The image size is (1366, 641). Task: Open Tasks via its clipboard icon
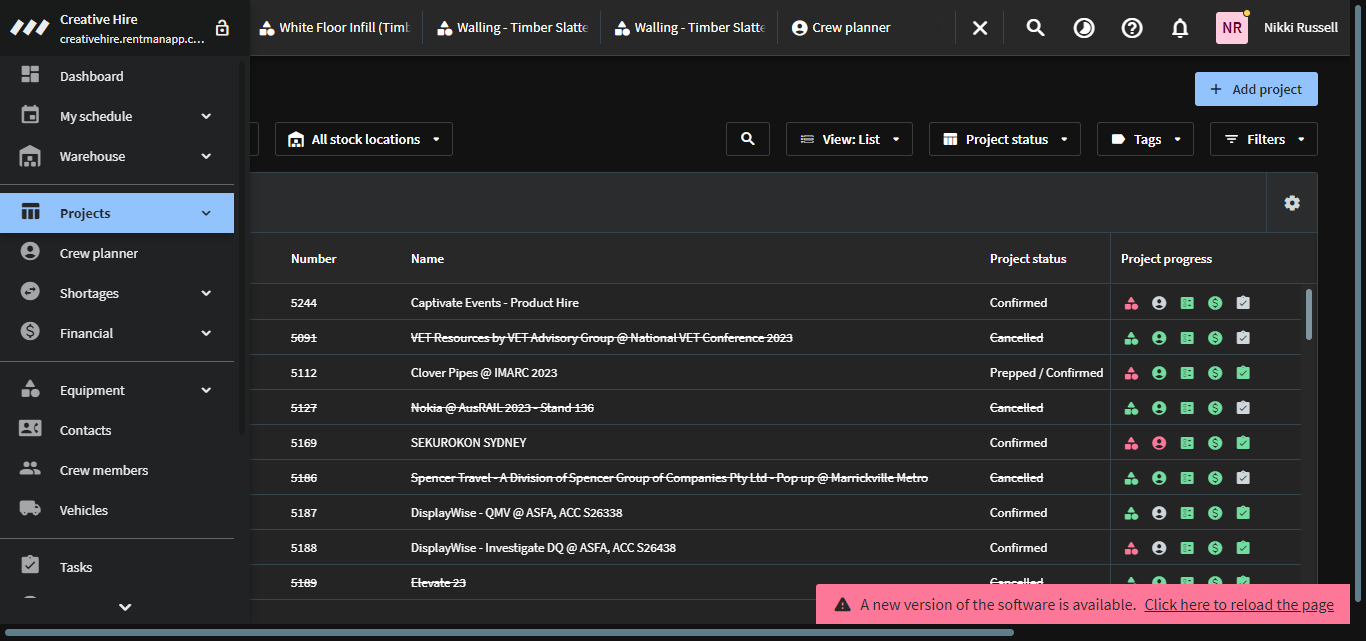coord(30,567)
